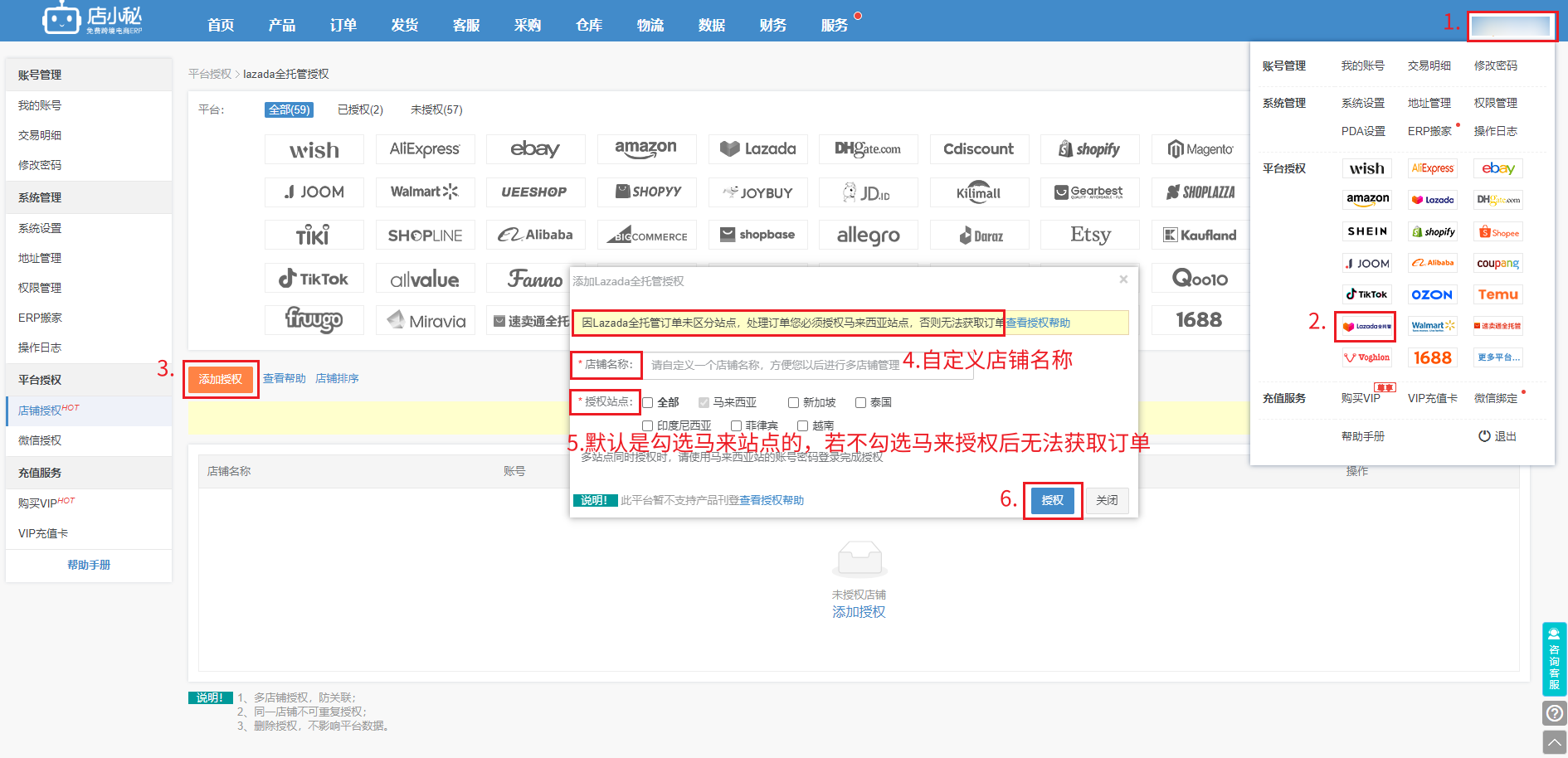The height and width of the screenshot is (758, 1568).
Task: Open 帮助手册 in the left sidebar
Action: click(x=89, y=565)
